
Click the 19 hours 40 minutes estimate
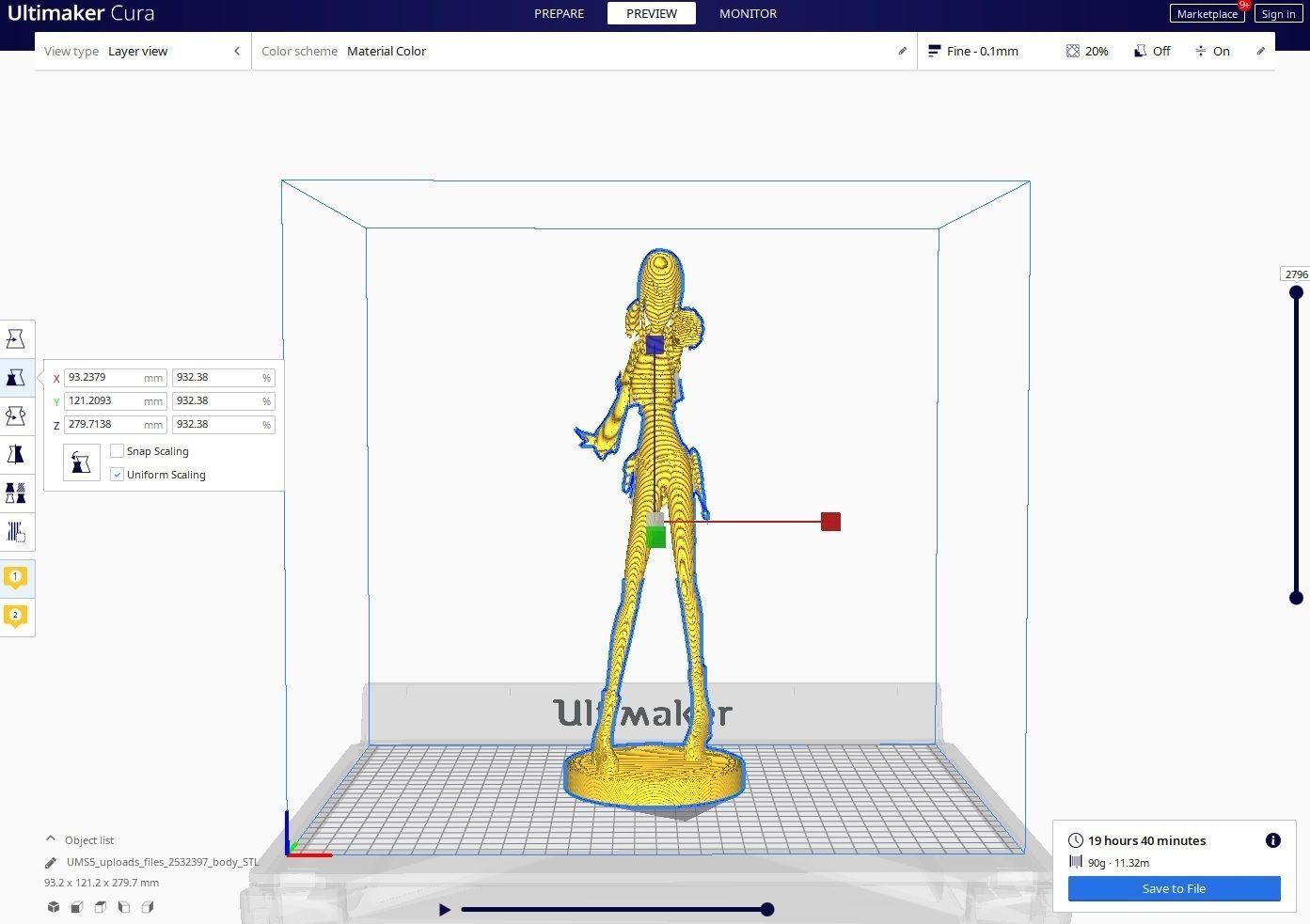[1146, 840]
